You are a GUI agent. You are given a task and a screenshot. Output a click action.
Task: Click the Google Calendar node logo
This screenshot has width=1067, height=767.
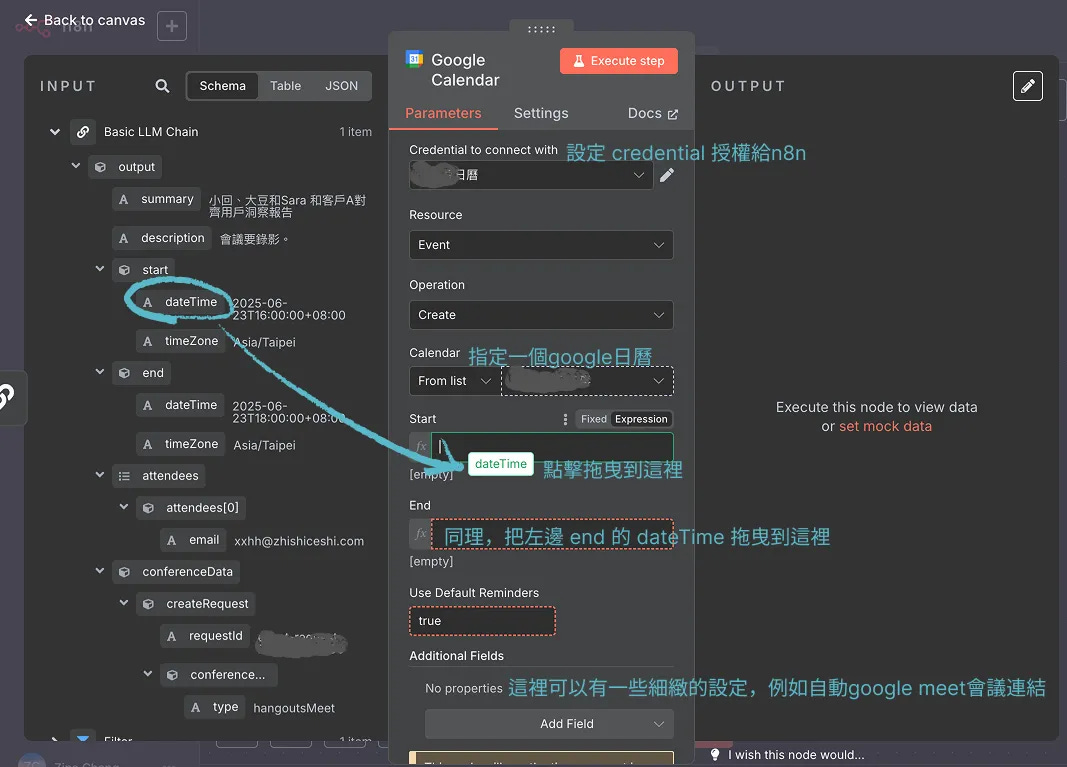click(414, 59)
